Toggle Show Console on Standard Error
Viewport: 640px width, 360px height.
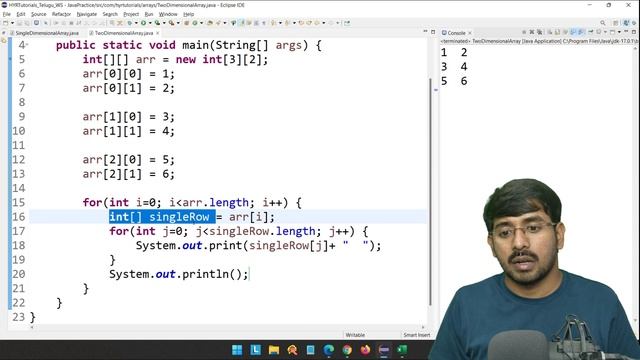click(x=581, y=32)
